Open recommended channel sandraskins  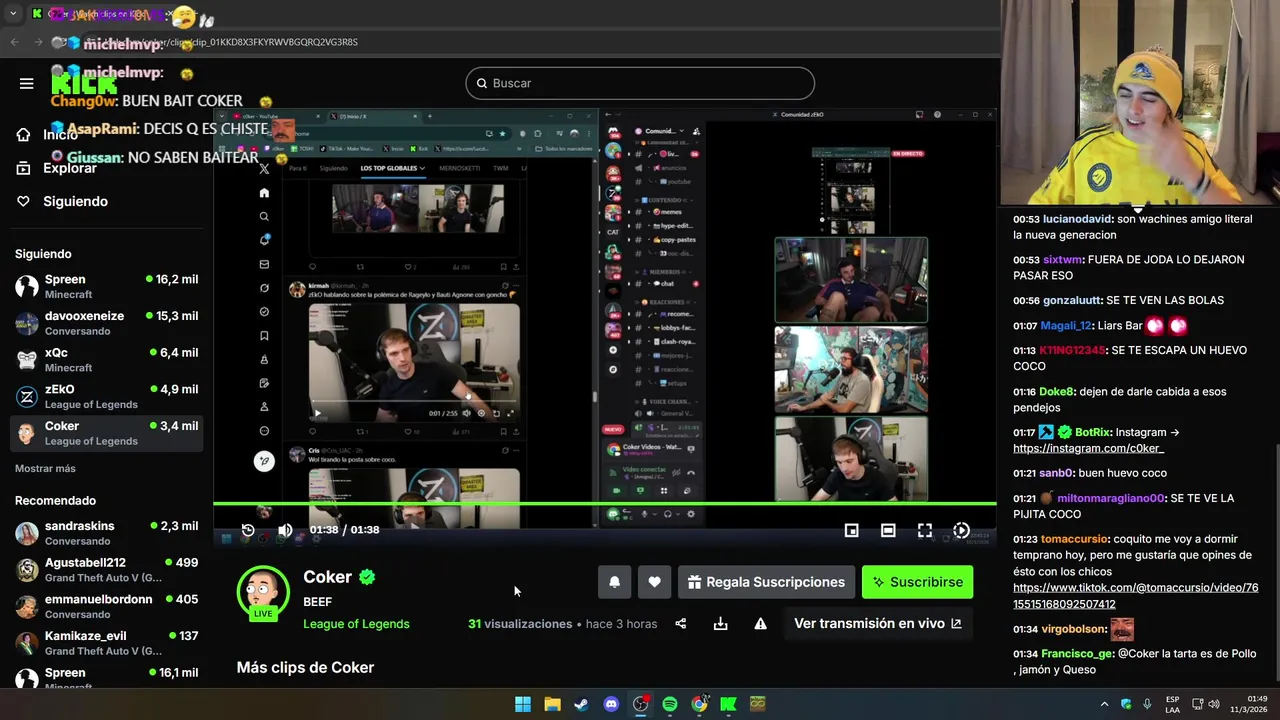106,533
